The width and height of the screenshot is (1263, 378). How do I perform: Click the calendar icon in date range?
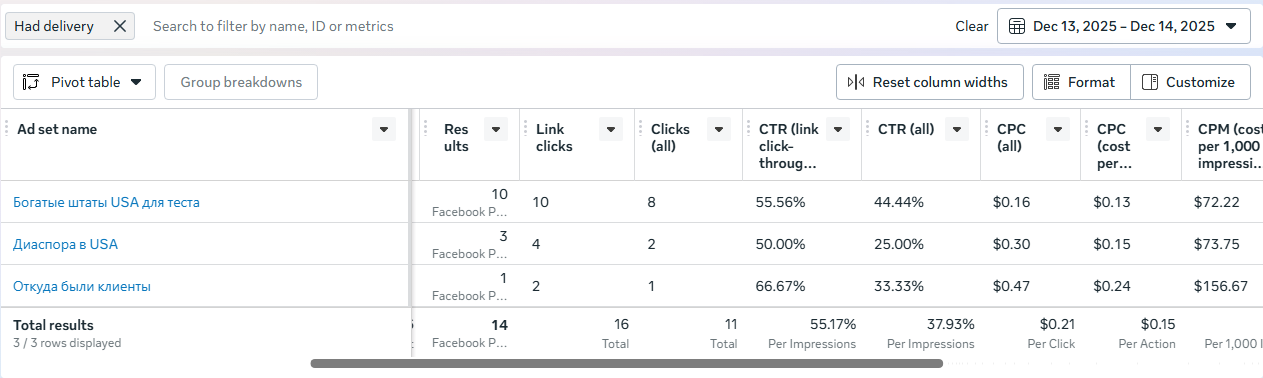coord(1016,26)
